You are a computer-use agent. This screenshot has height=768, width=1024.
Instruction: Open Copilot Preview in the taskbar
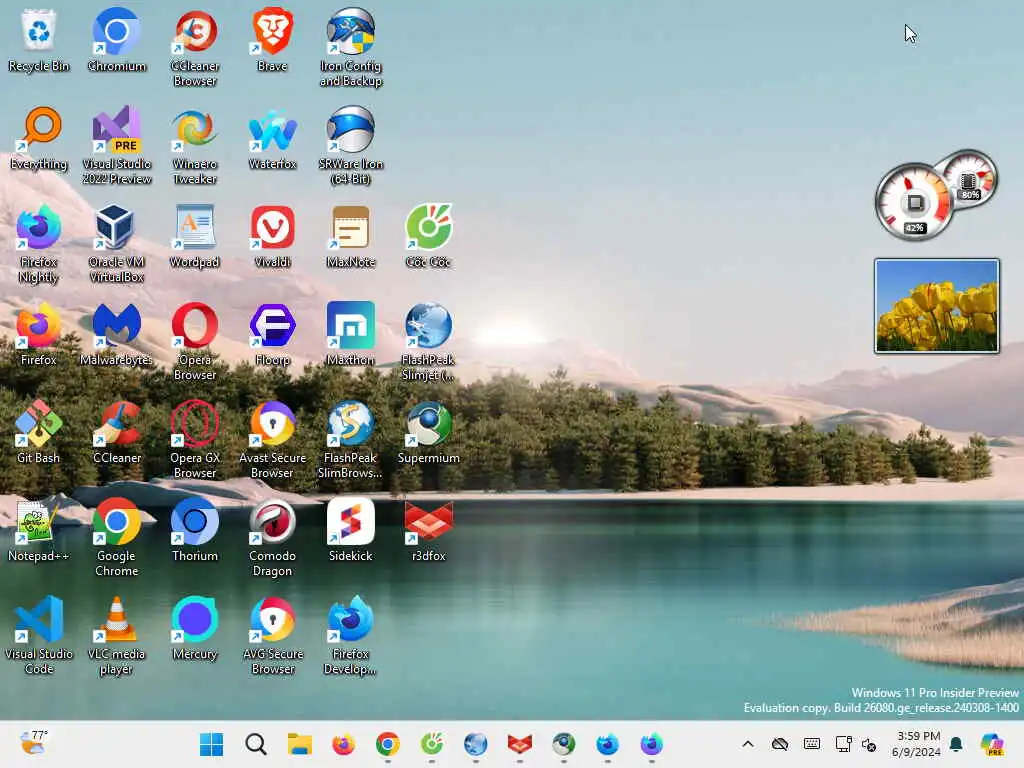[x=992, y=744]
